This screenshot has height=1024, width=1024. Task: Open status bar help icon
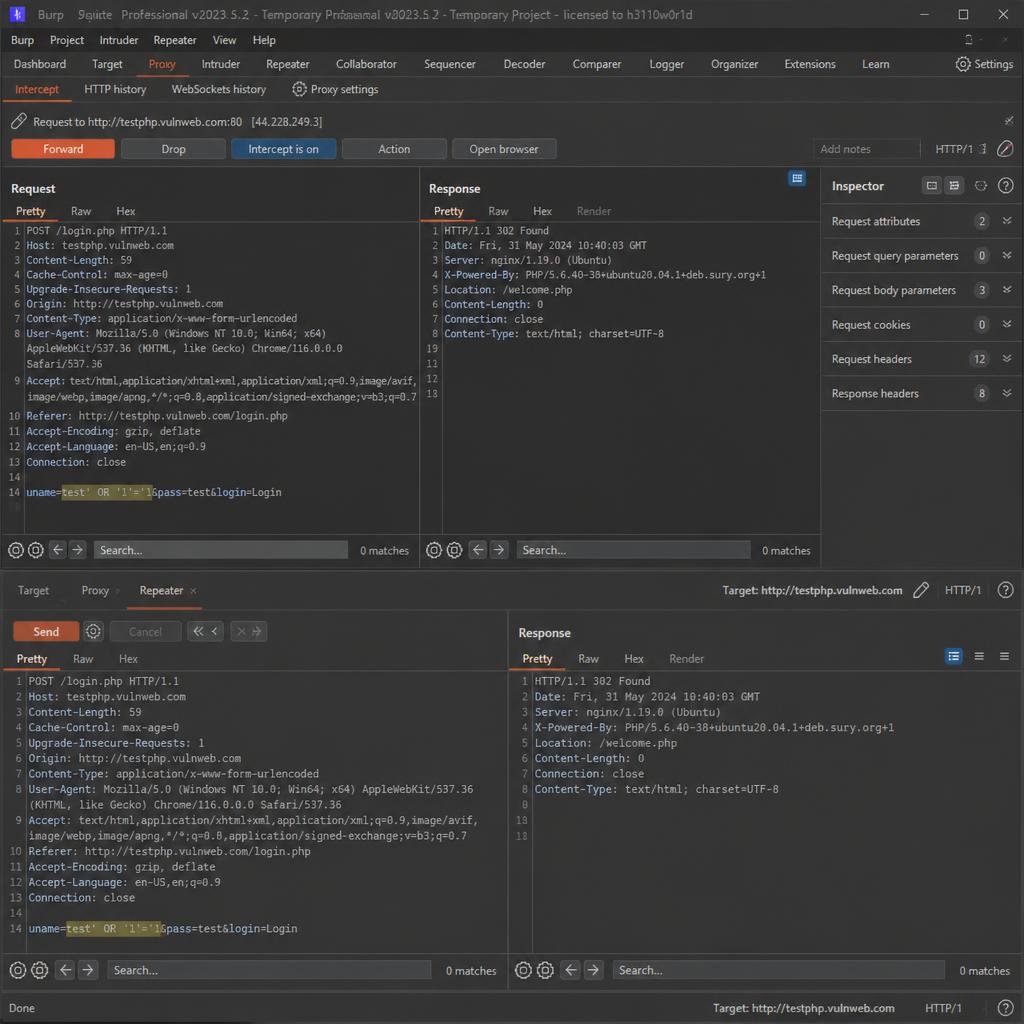tap(1006, 1008)
